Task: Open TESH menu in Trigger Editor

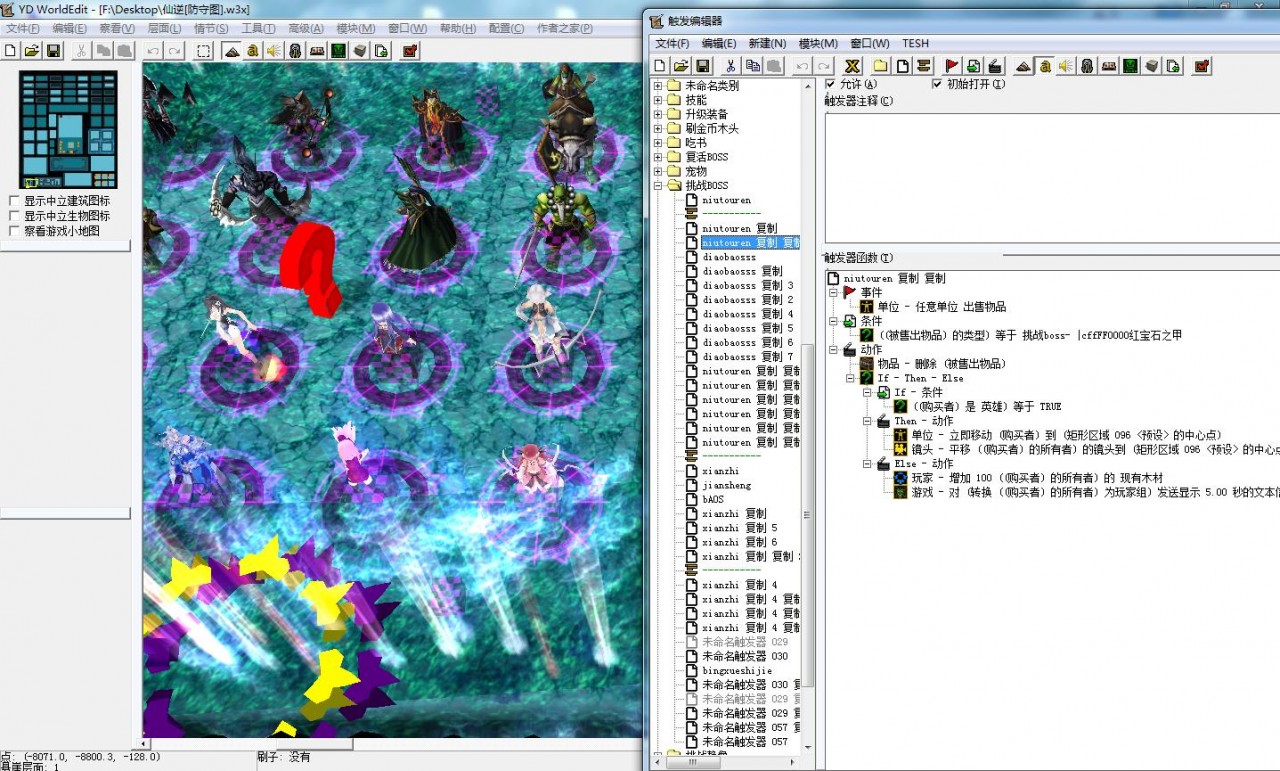Action: point(915,44)
